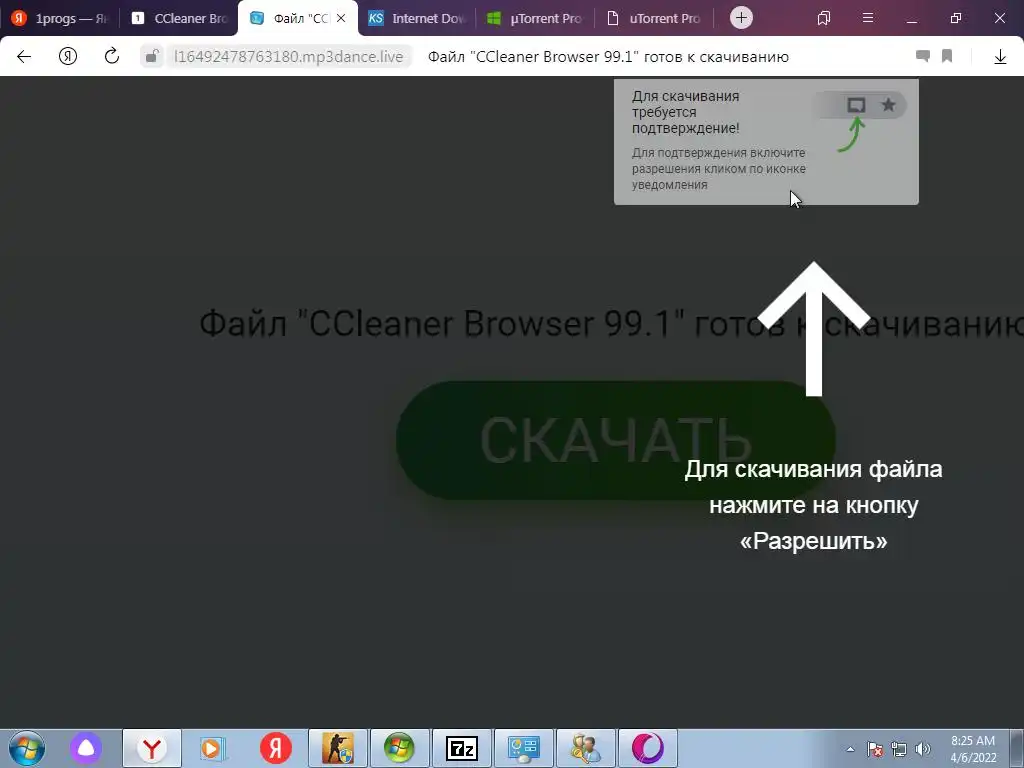Close the active Файл "CC tab
This screenshot has width=1024, height=768.
click(341, 18)
